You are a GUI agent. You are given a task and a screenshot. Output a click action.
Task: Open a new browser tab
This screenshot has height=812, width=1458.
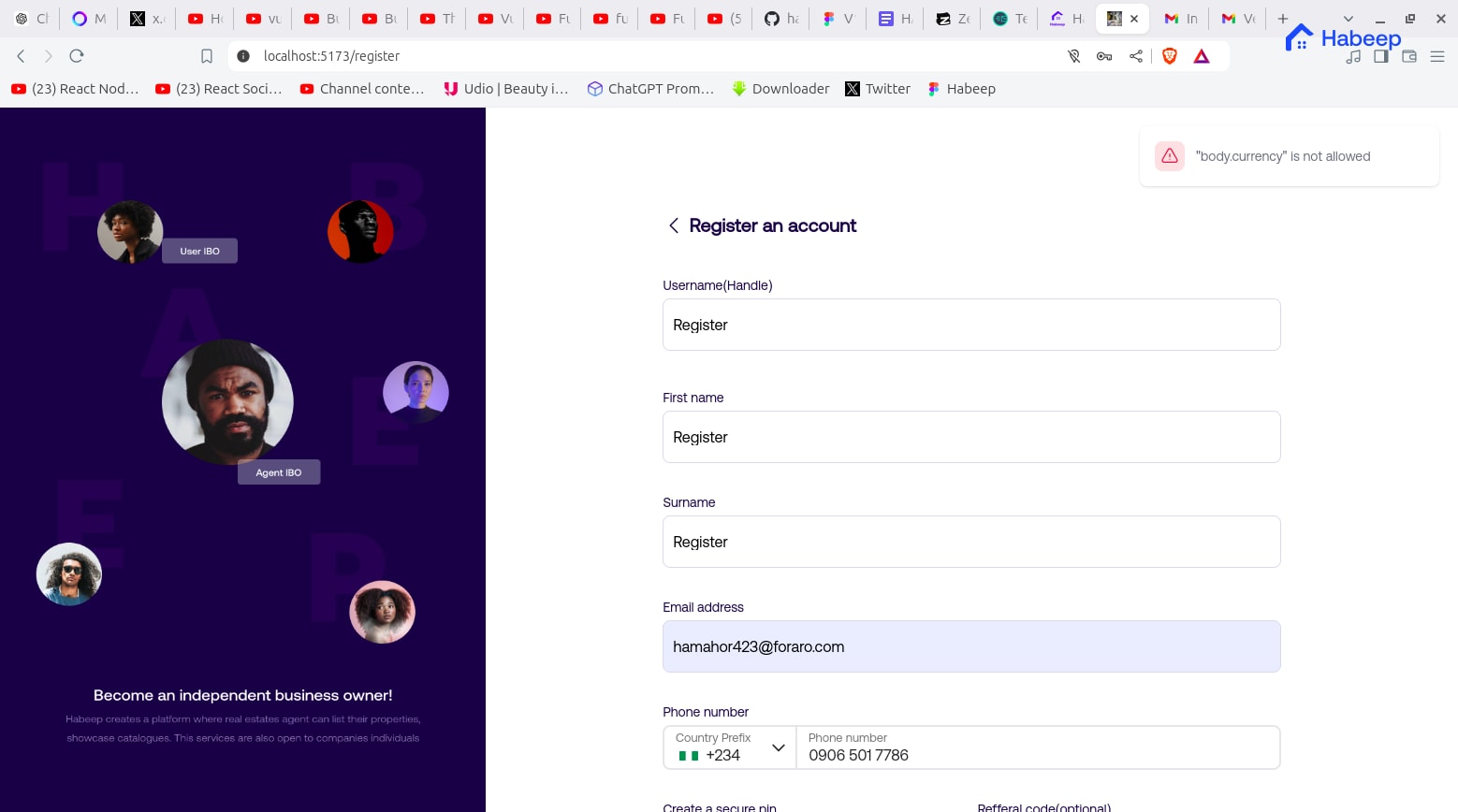(x=1283, y=19)
